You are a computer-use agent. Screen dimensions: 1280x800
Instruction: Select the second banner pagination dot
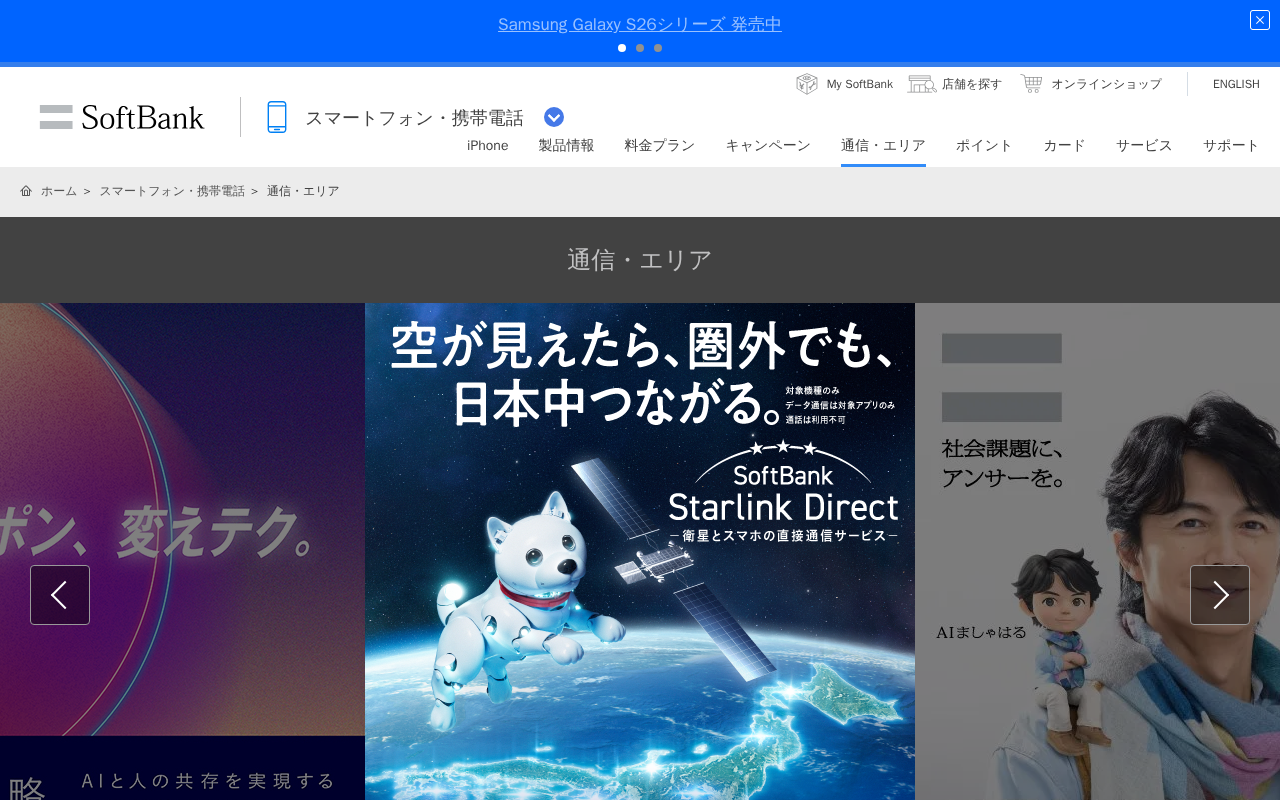pos(640,48)
